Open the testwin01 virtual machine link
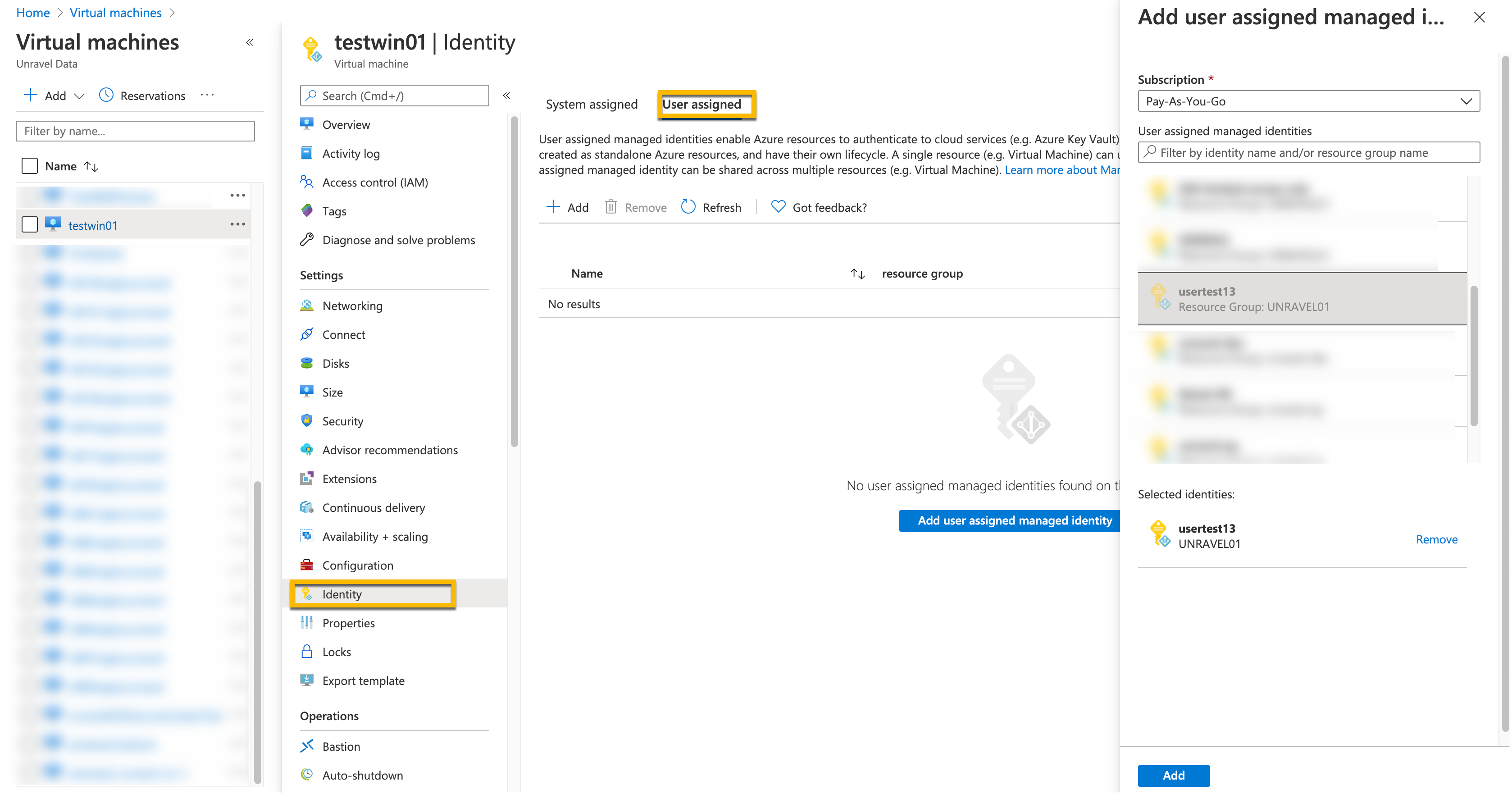Viewport: 1512px width, 794px height. click(x=93, y=225)
